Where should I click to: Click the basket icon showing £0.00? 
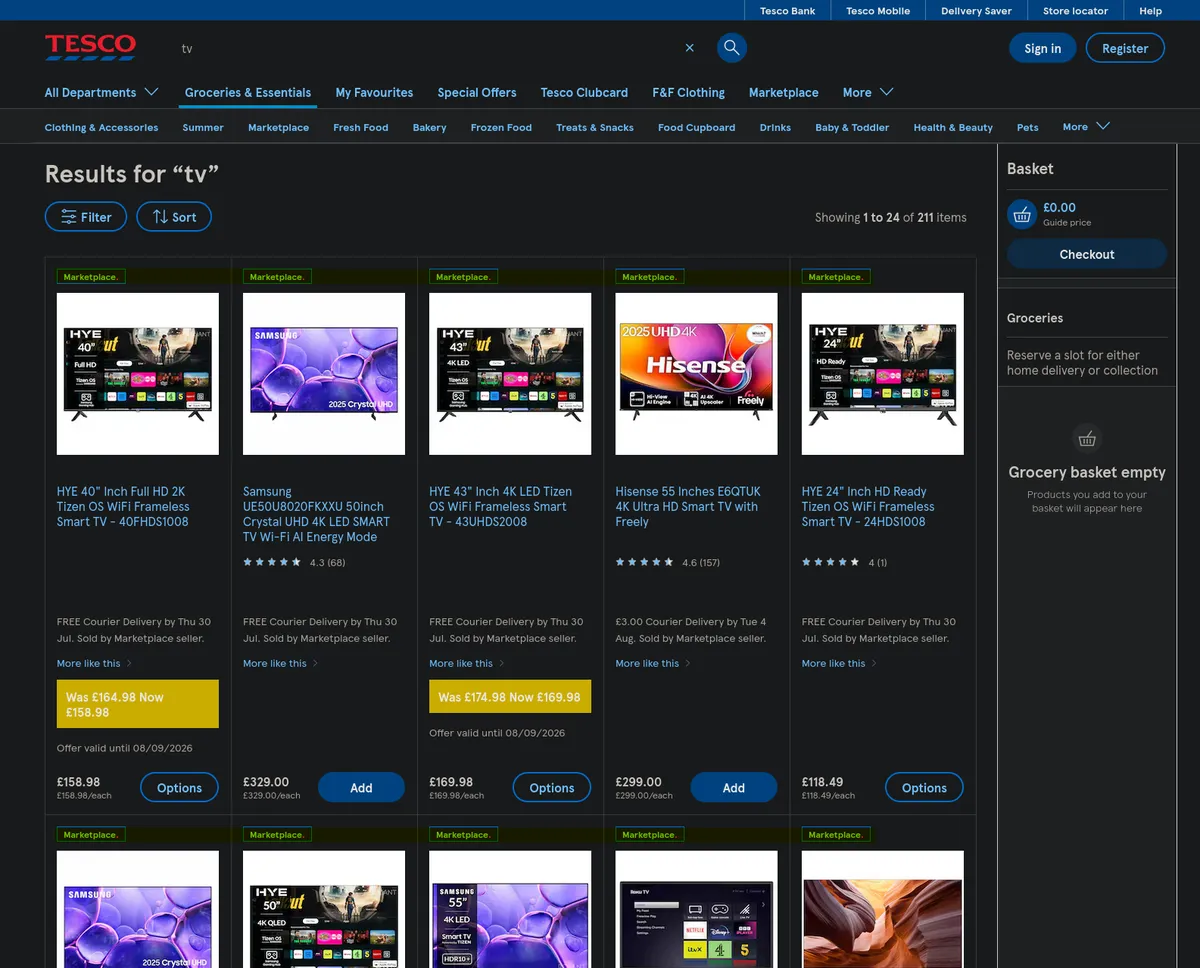[1022, 214]
